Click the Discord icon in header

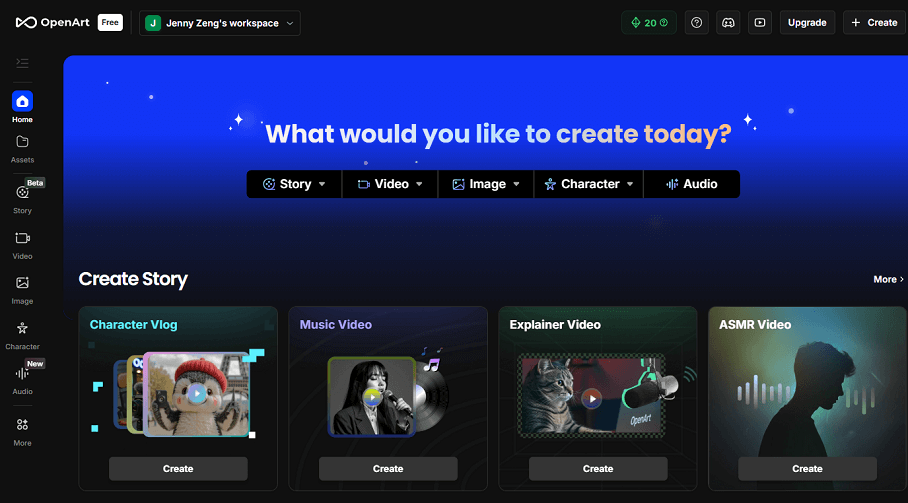(x=728, y=23)
